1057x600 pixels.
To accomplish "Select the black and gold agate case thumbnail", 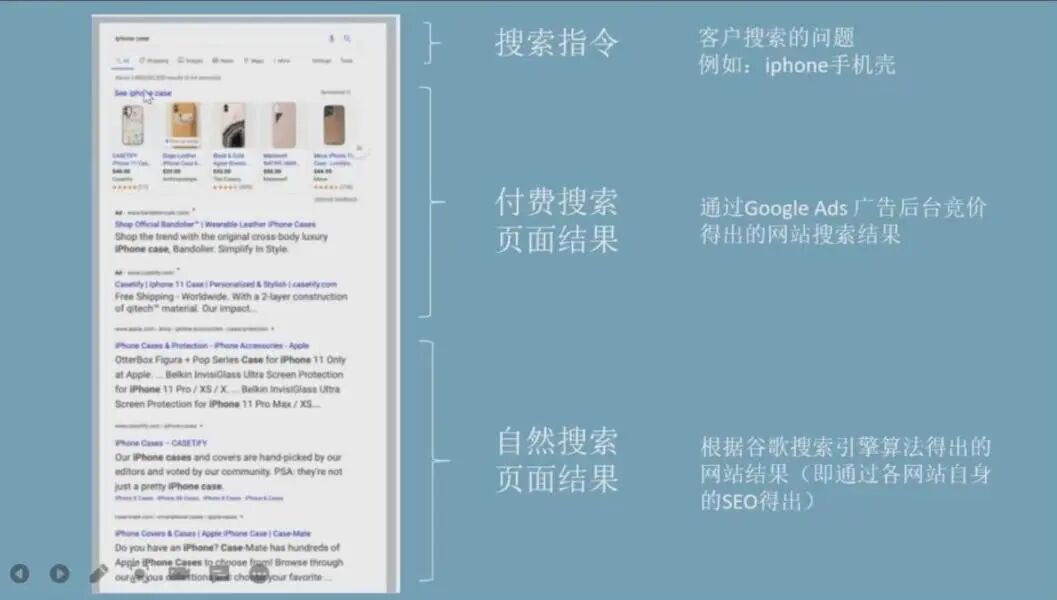I will (233, 125).
